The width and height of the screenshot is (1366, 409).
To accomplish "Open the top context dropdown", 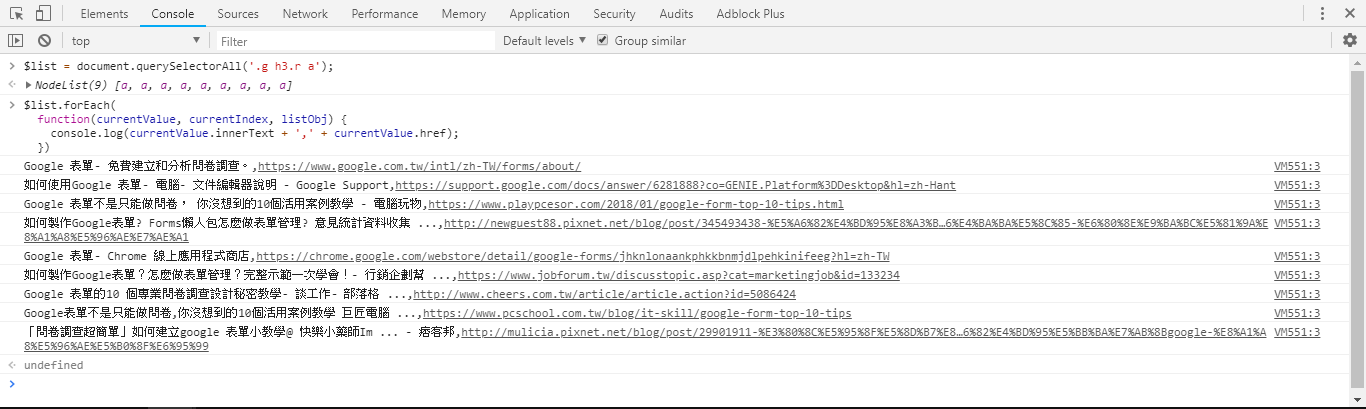I will click(x=135, y=41).
